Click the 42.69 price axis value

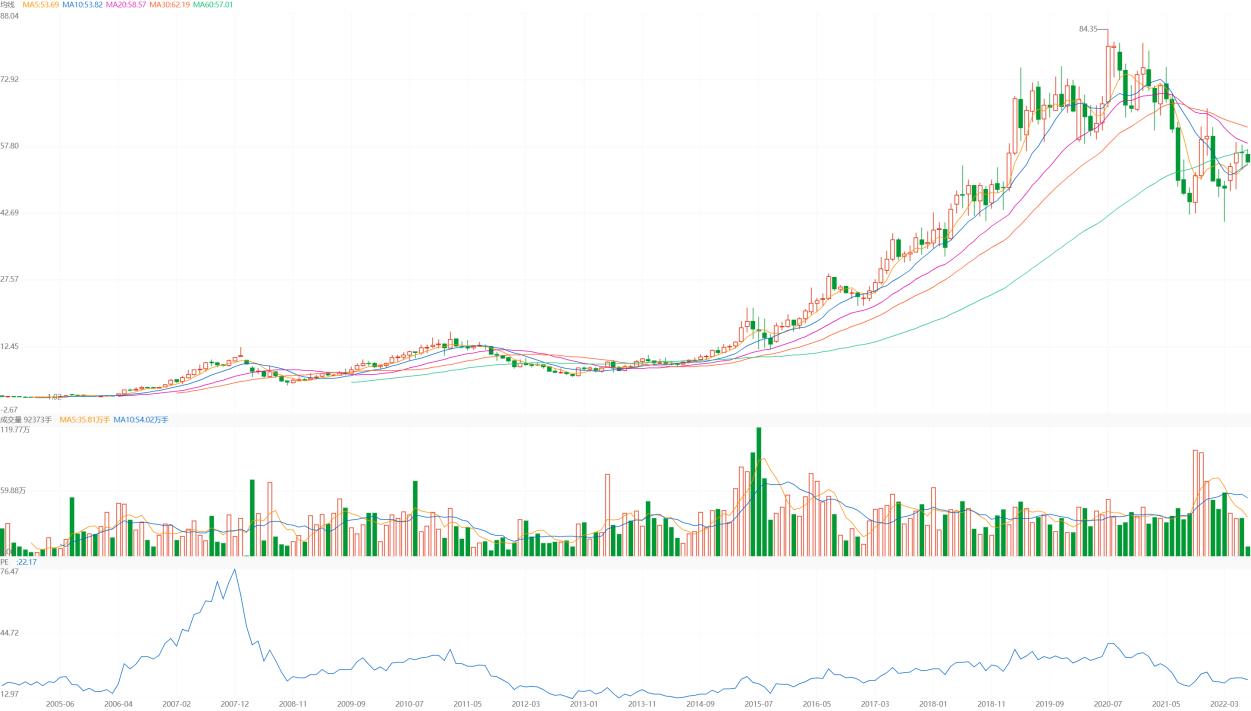(x=10, y=213)
